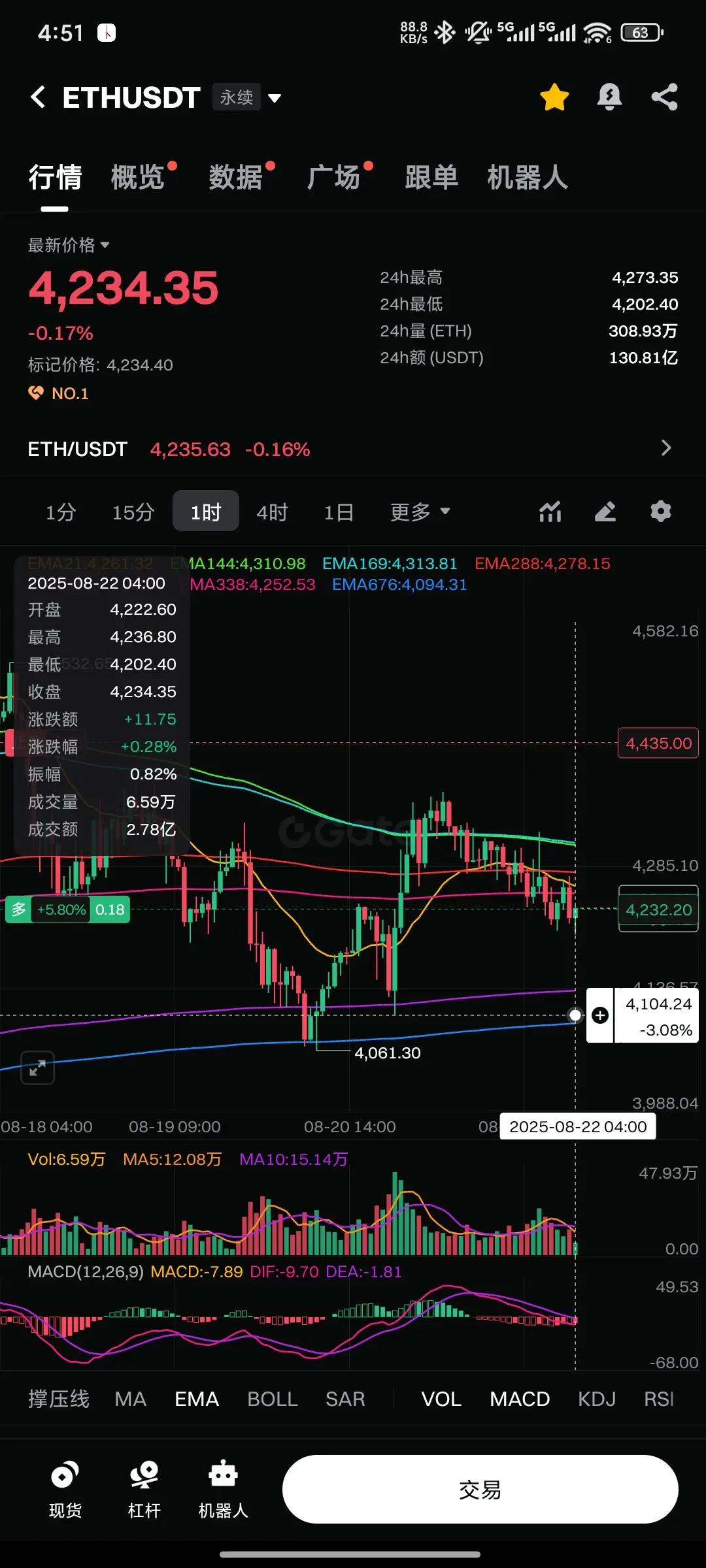Toggle the VOL sub-indicator
This screenshot has width=706, height=1568.
(441, 1399)
